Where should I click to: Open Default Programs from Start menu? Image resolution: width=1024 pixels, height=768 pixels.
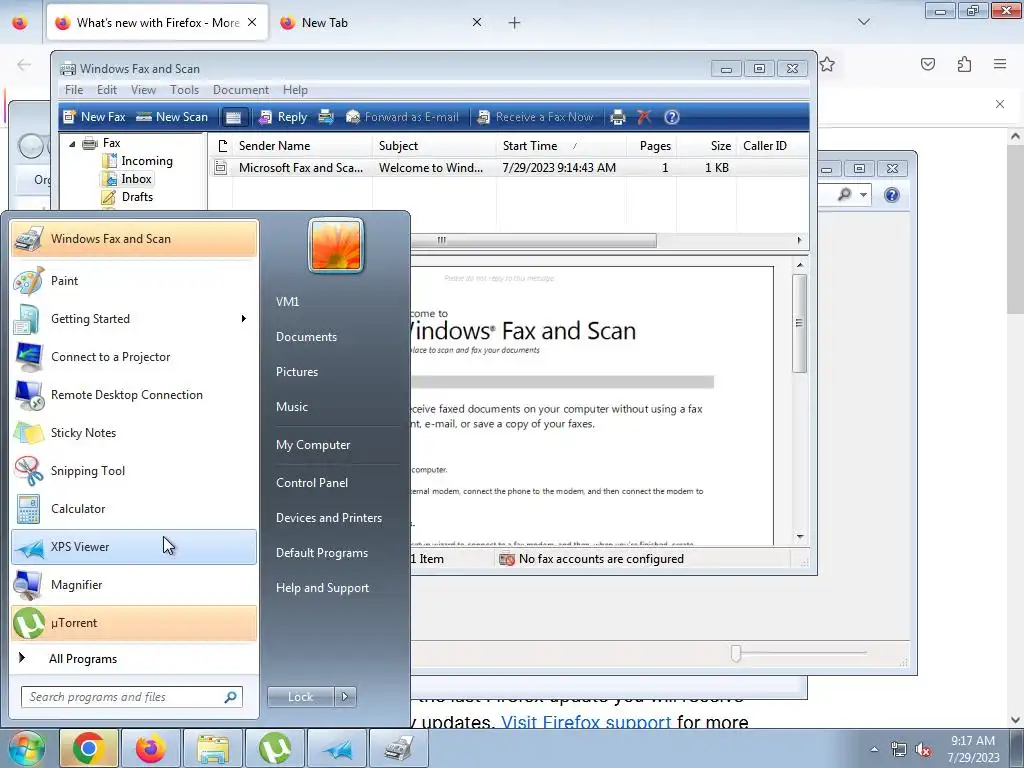[x=321, y=553]
